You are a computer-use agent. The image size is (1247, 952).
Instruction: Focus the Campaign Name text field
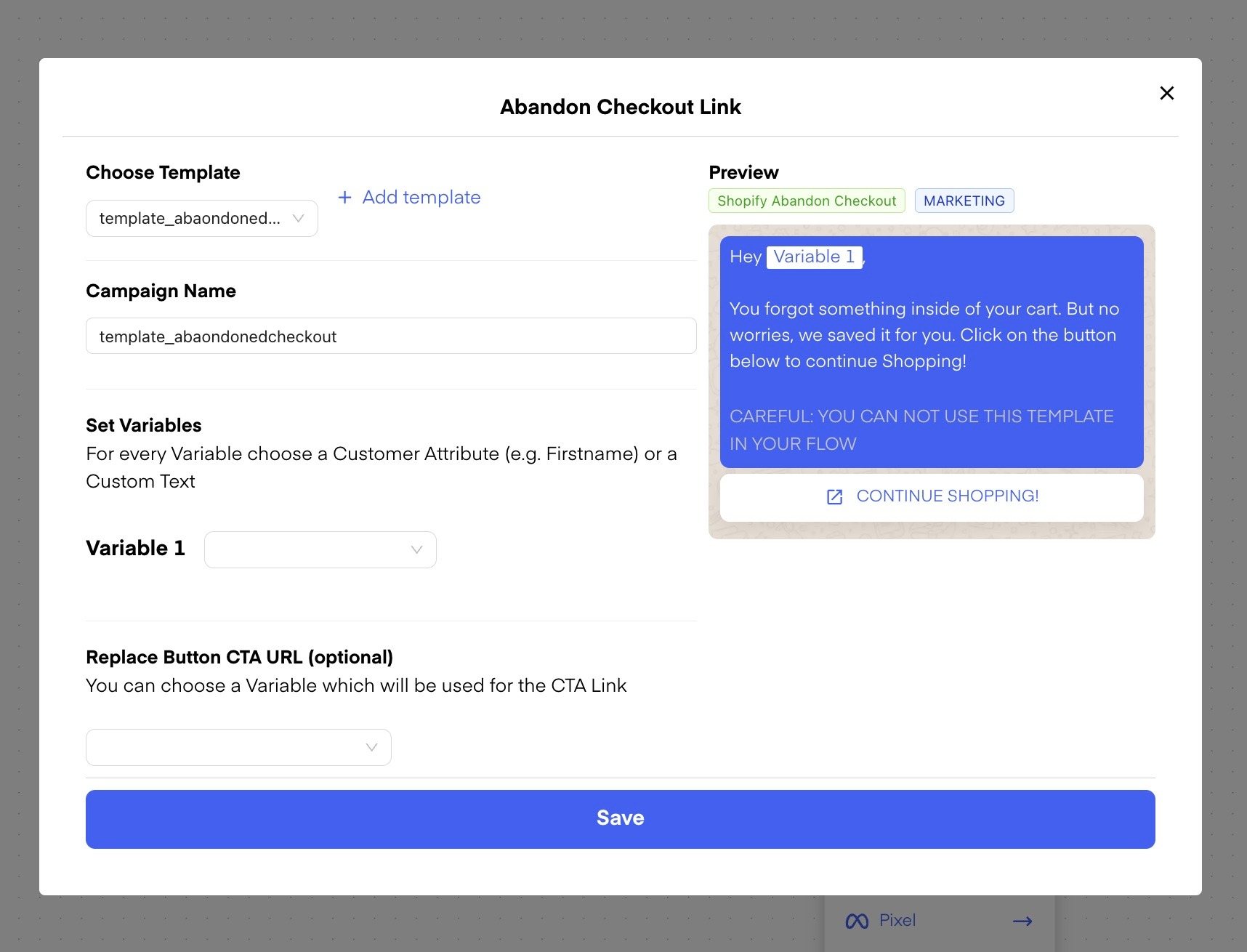[391, 336]
